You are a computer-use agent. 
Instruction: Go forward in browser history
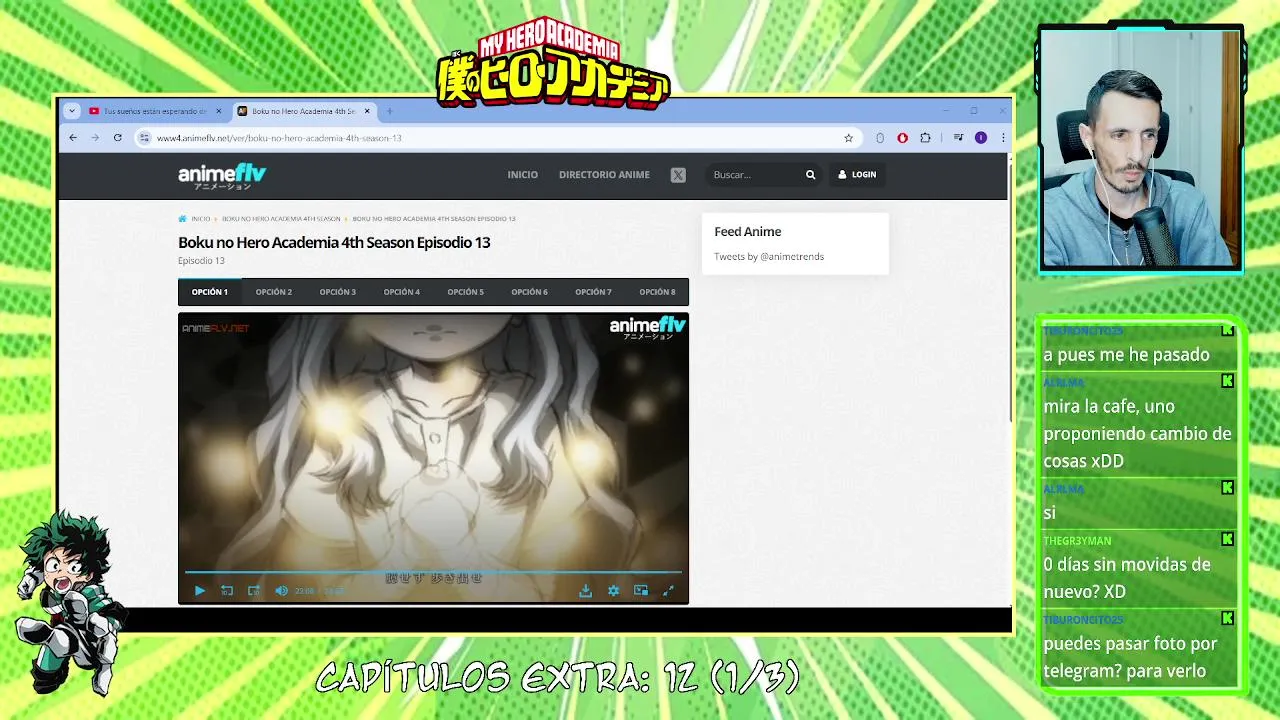(95, 138)
